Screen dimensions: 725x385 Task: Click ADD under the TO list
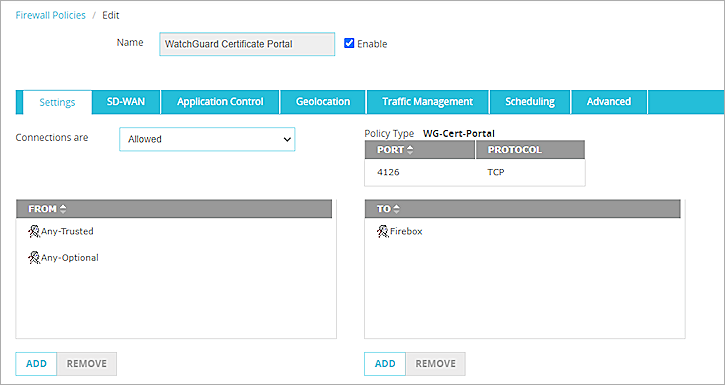click(x=385, y=364)
